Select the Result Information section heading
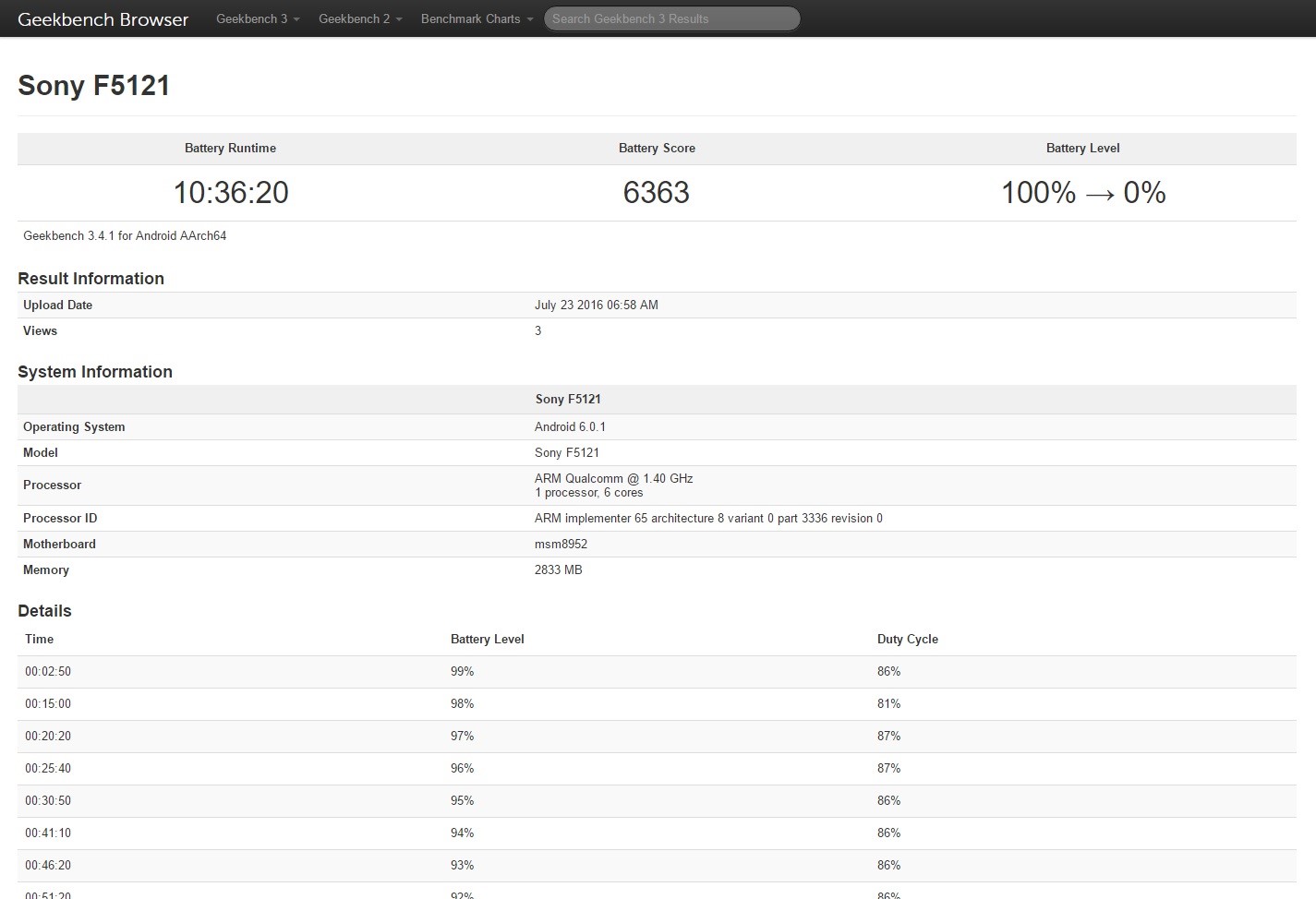1316x899 pixels. tap(91, 279)
